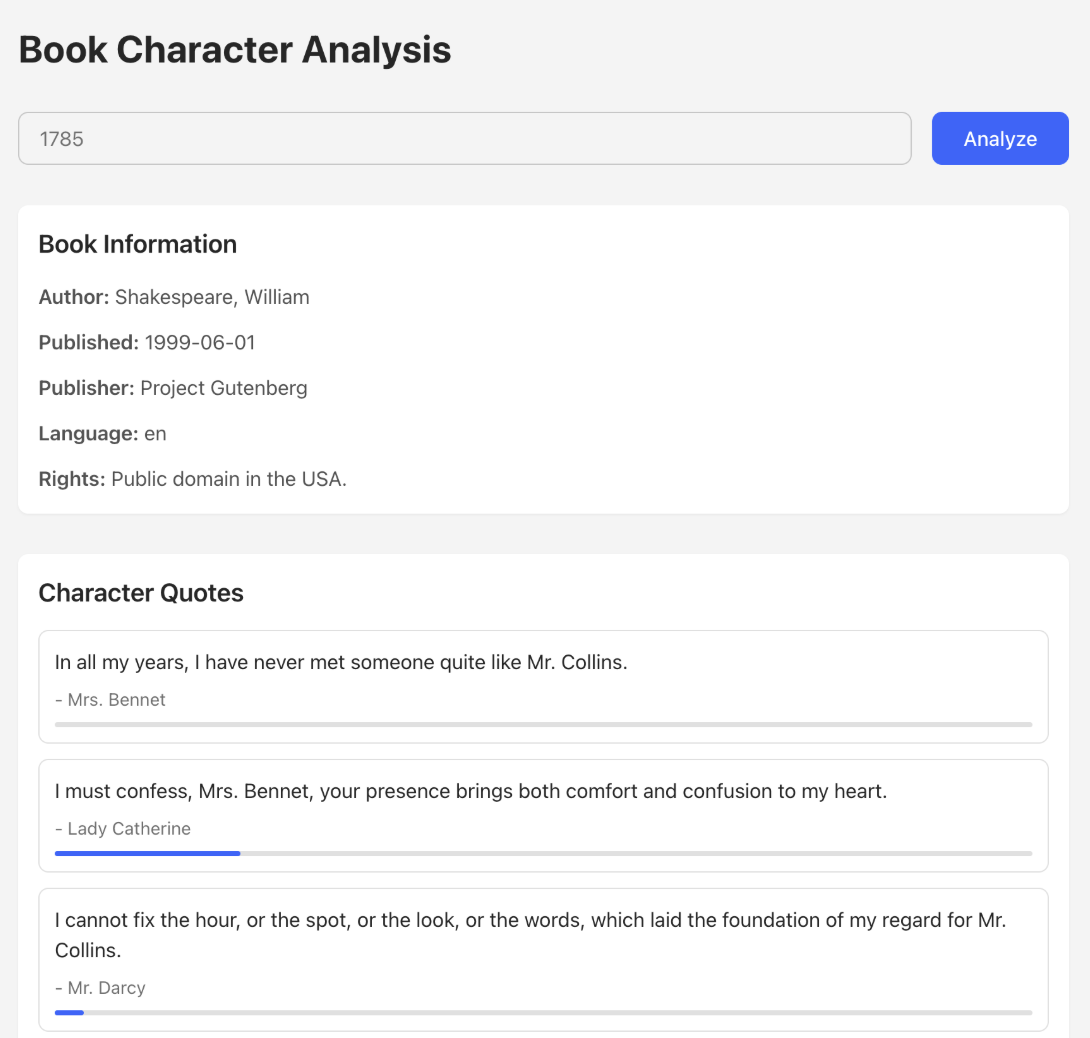This screenshot has width=1090, height=1038.
Task: Click the Mrs. Bennet attribution label
Action: 111,700
